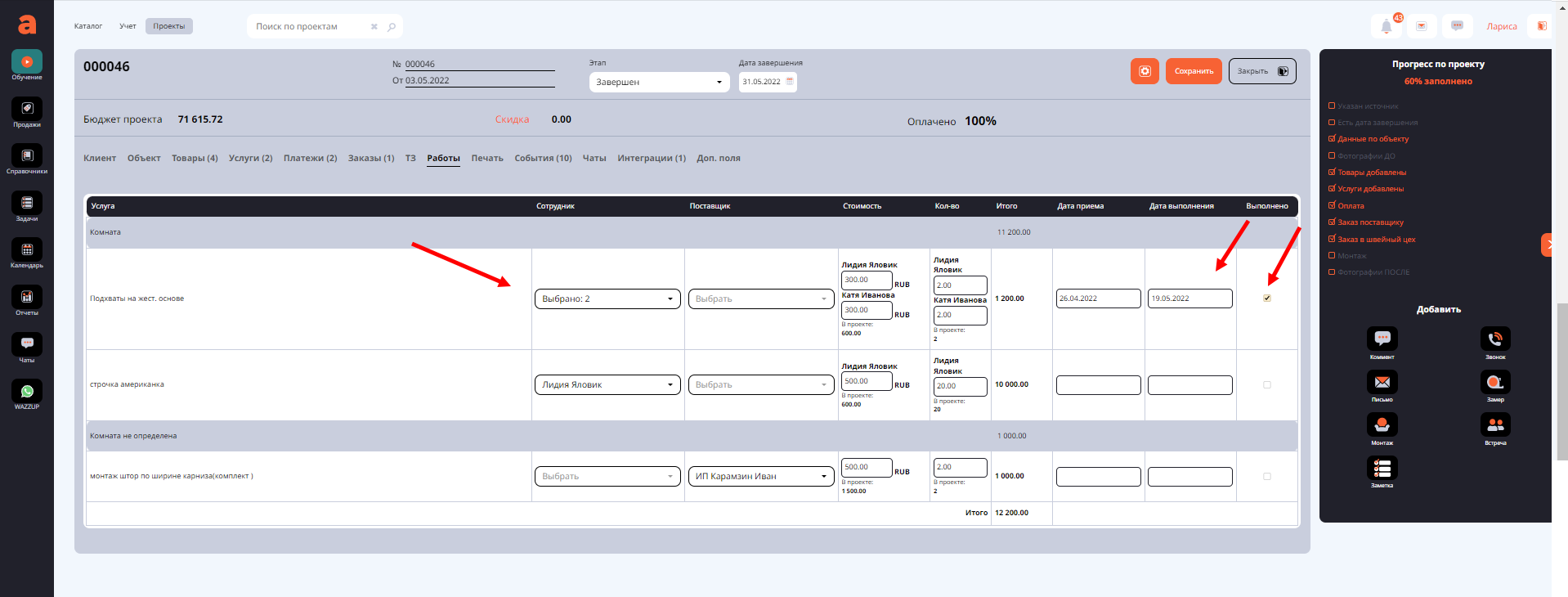Switch to the Платежи (2) tab
This screenshot has height=597, width=1568.
pyautogui.click(x=310, y=158)
